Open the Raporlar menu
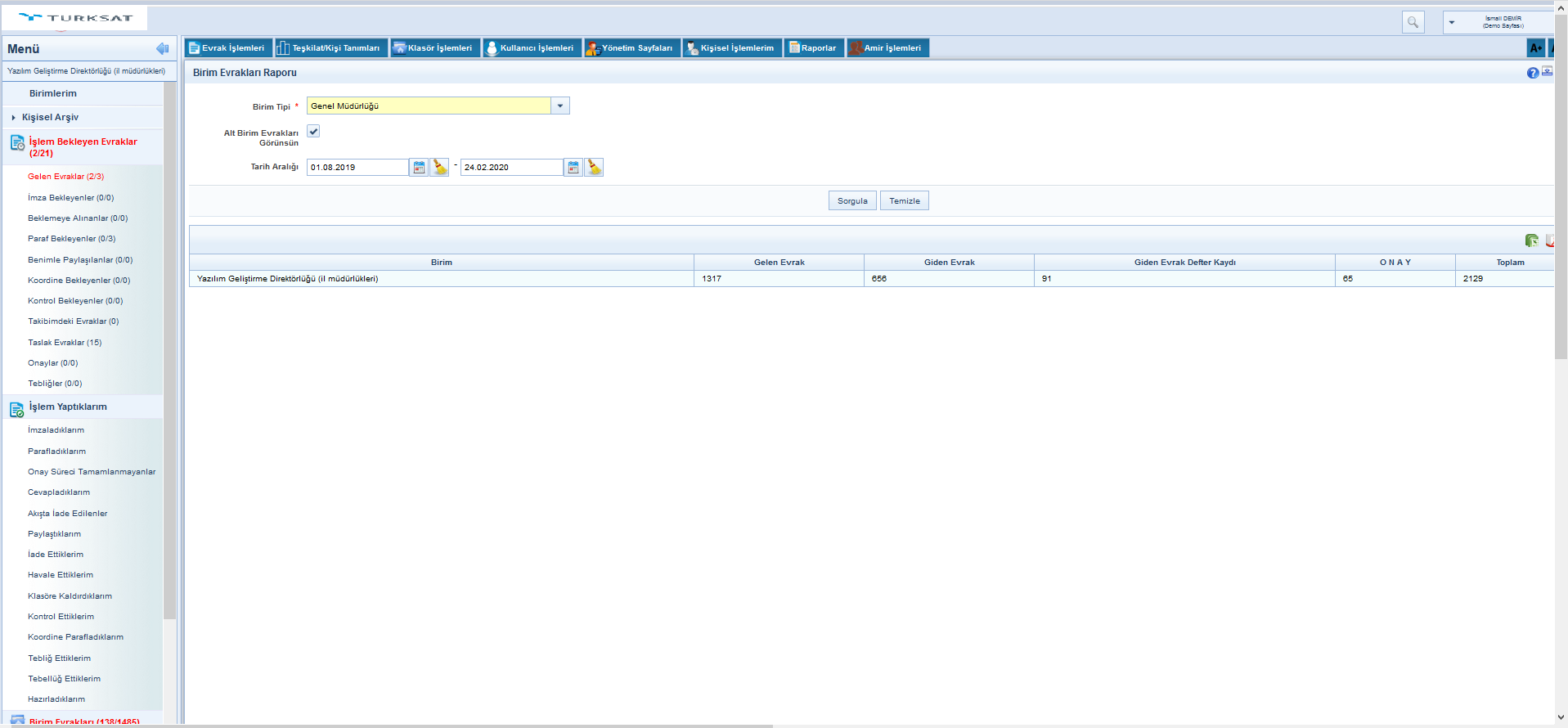 point(813,48)
